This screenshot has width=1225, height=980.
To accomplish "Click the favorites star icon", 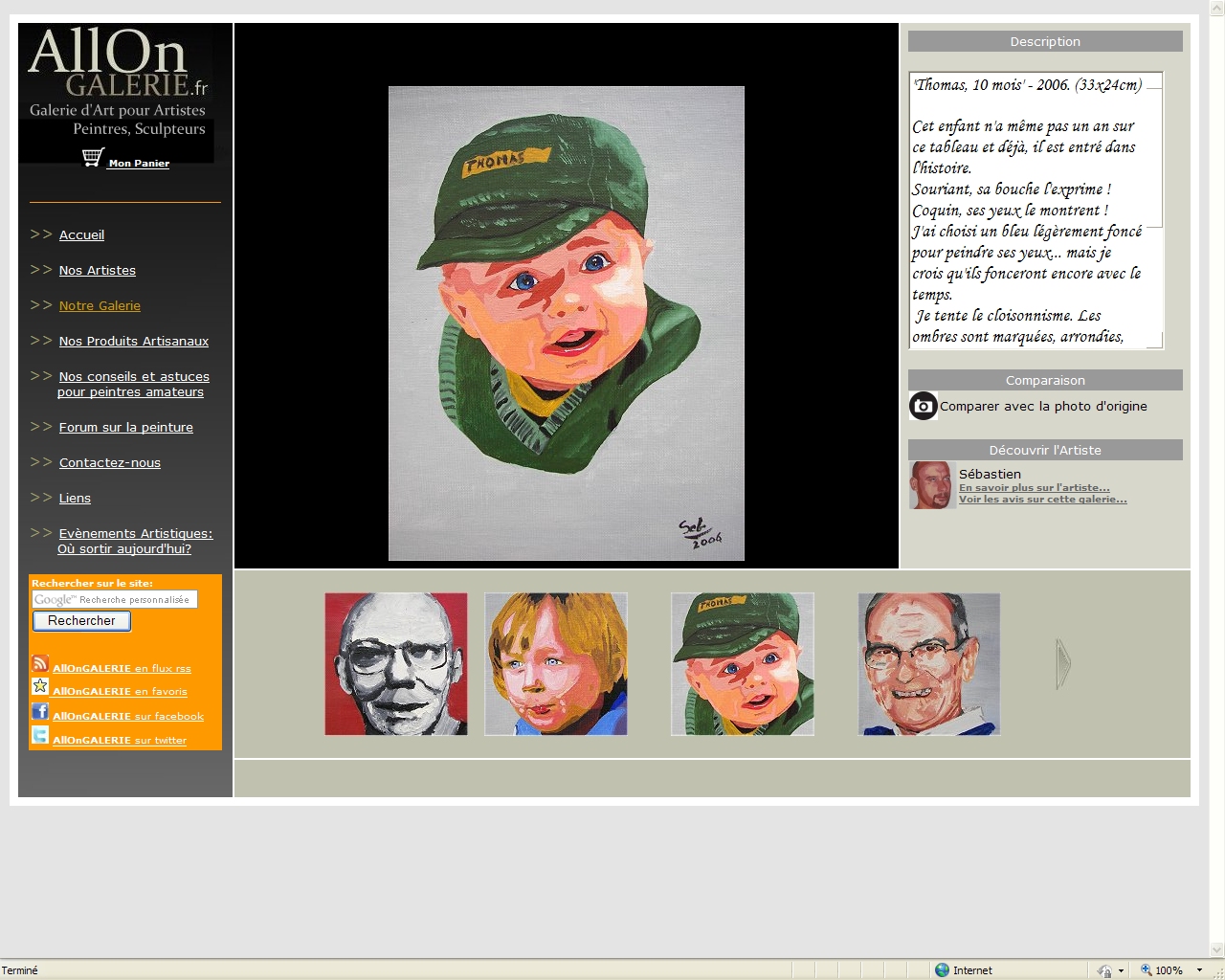I will click(x=40, y=686).
